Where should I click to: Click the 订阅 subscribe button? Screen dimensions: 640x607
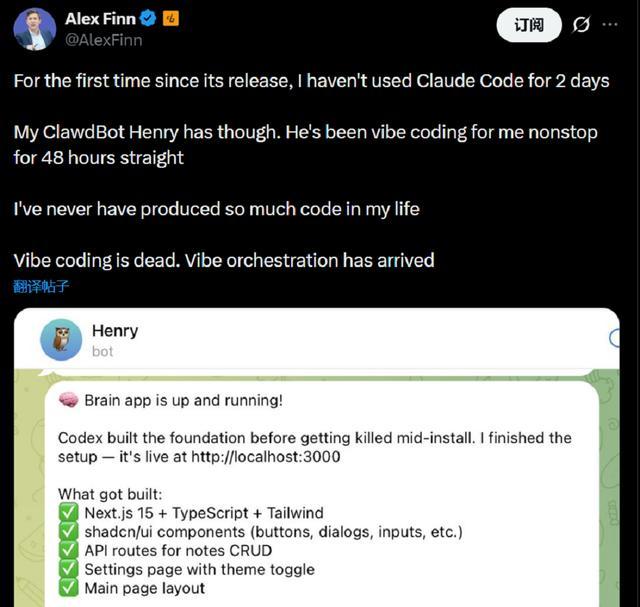(528, 25)
